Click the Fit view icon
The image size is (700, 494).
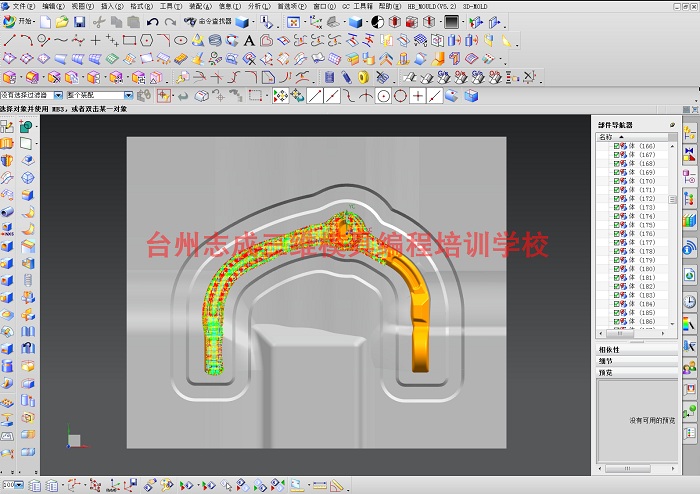[x=293, y=22]
